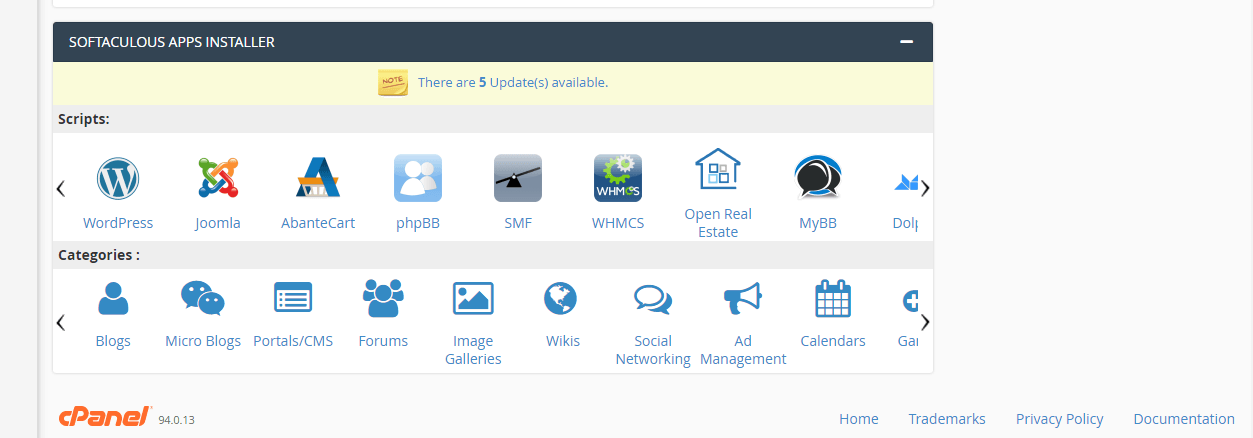The width and height of the screenshot is (1253, 438).
Task: Show next categories with right arrow
Action: pos(925,322)
